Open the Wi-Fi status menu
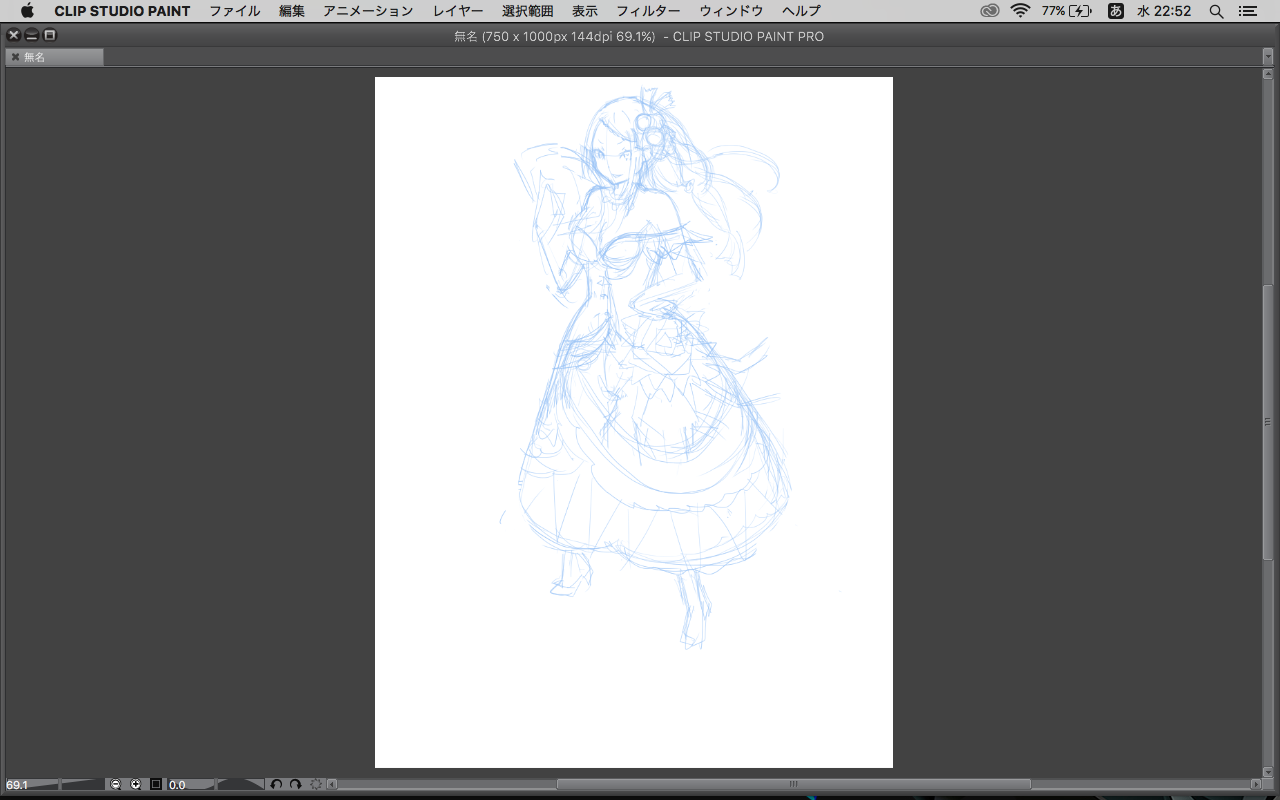Image resolution: width=1280 pixels, height=800 pixels. coord(1020,11)
